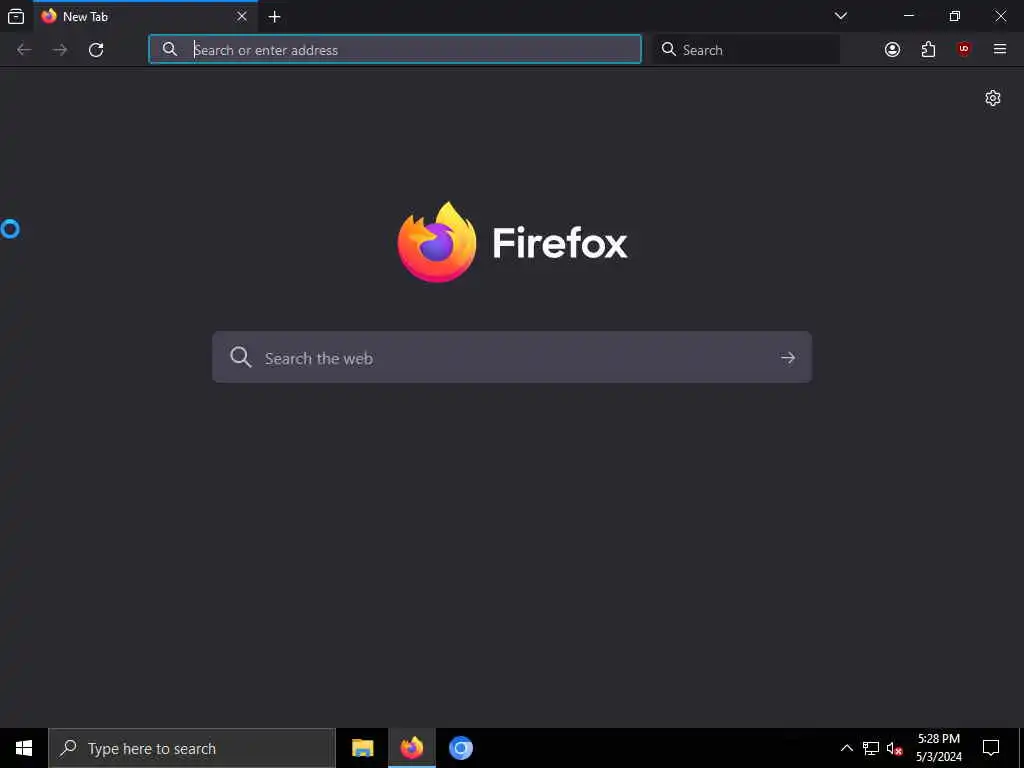Click the Firefox logo on the new tab page

point(512,242)
